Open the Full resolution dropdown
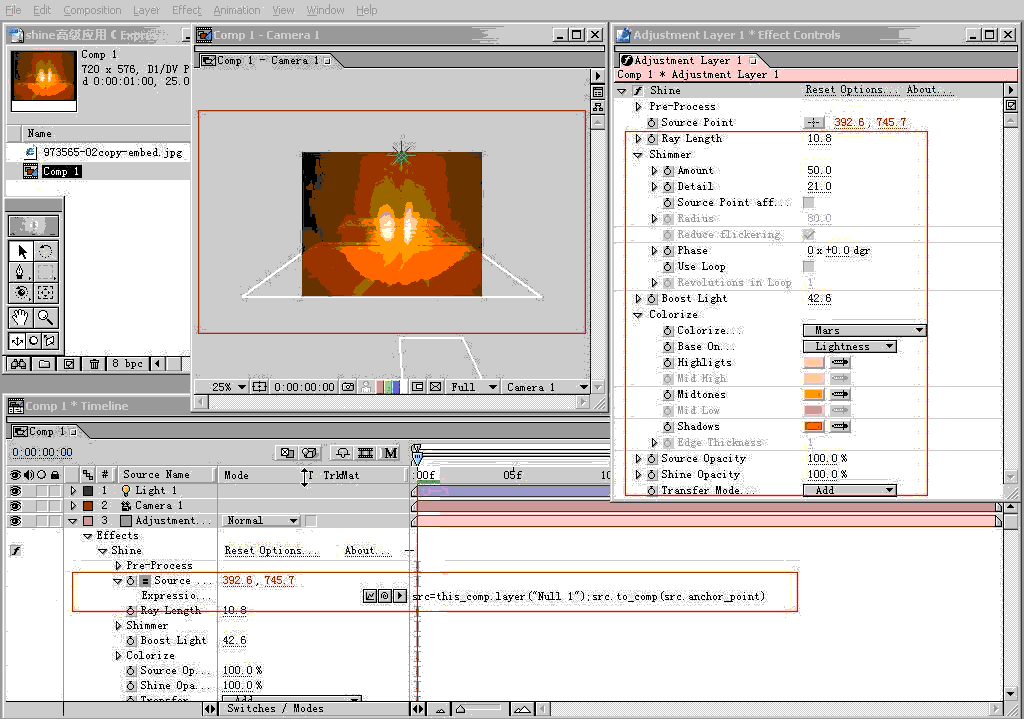 [x=473, y=387]
